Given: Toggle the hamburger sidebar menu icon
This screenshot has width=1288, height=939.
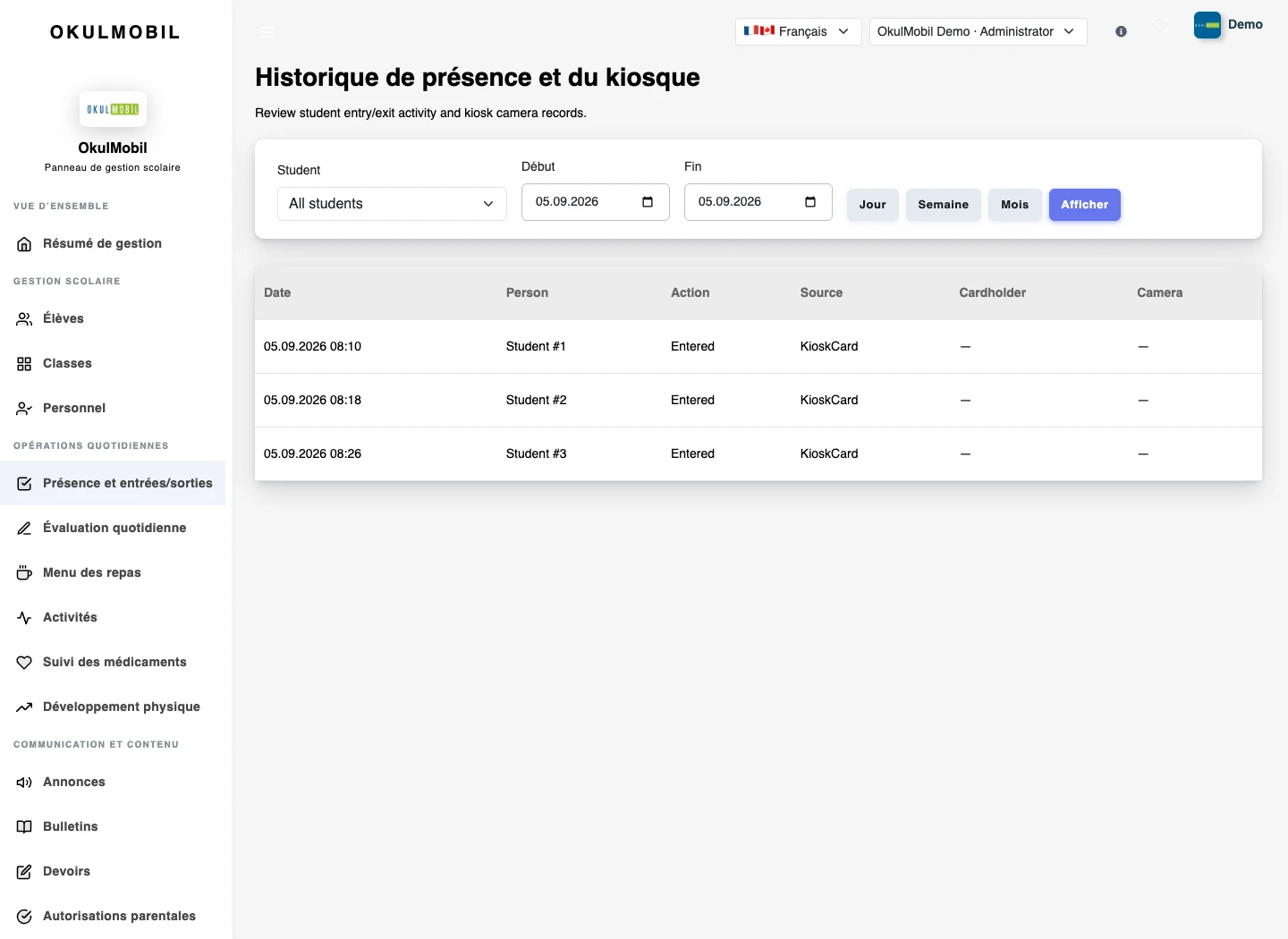Looking at the screenshot, I should pos(267,31).
